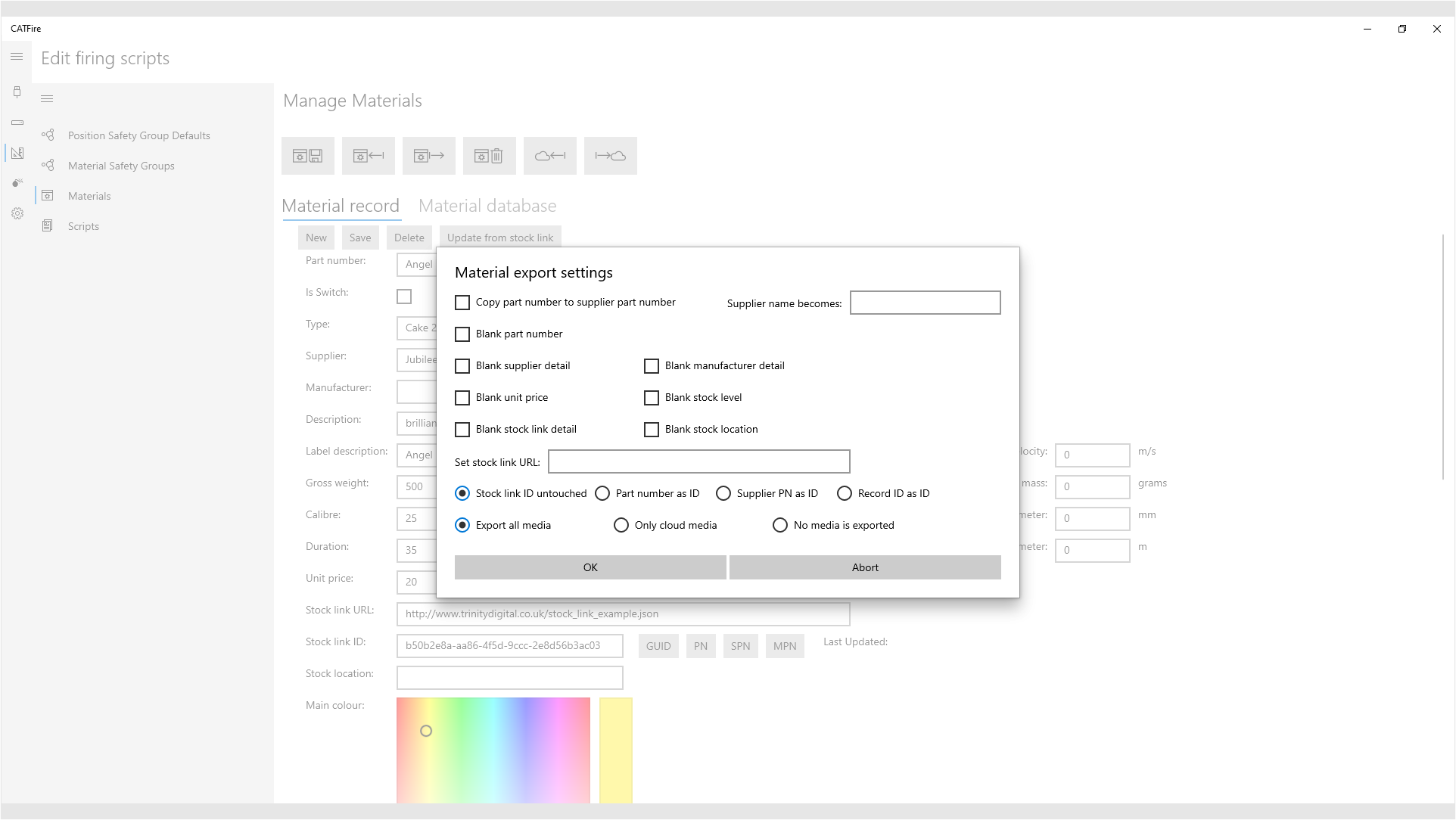Click the export materials toolbar icon
Viewport: 1456px width, 820px height.
429,156
